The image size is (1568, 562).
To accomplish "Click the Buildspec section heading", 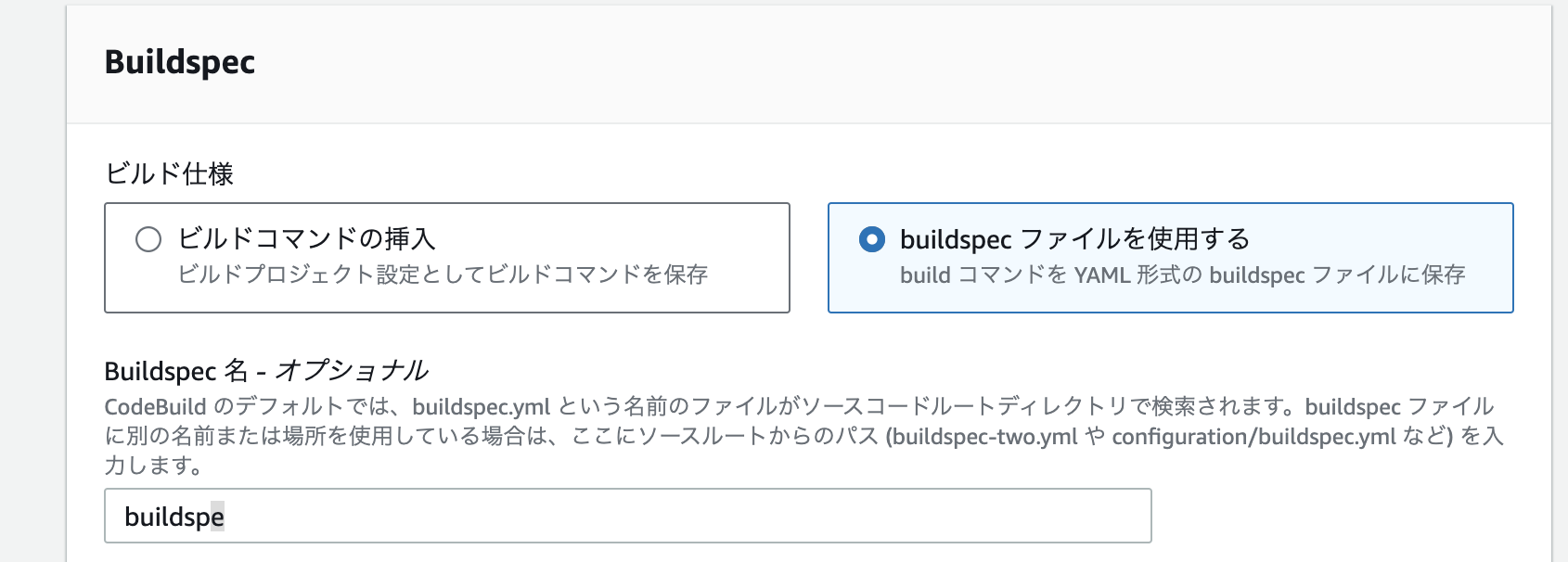I will click(180, 63).
